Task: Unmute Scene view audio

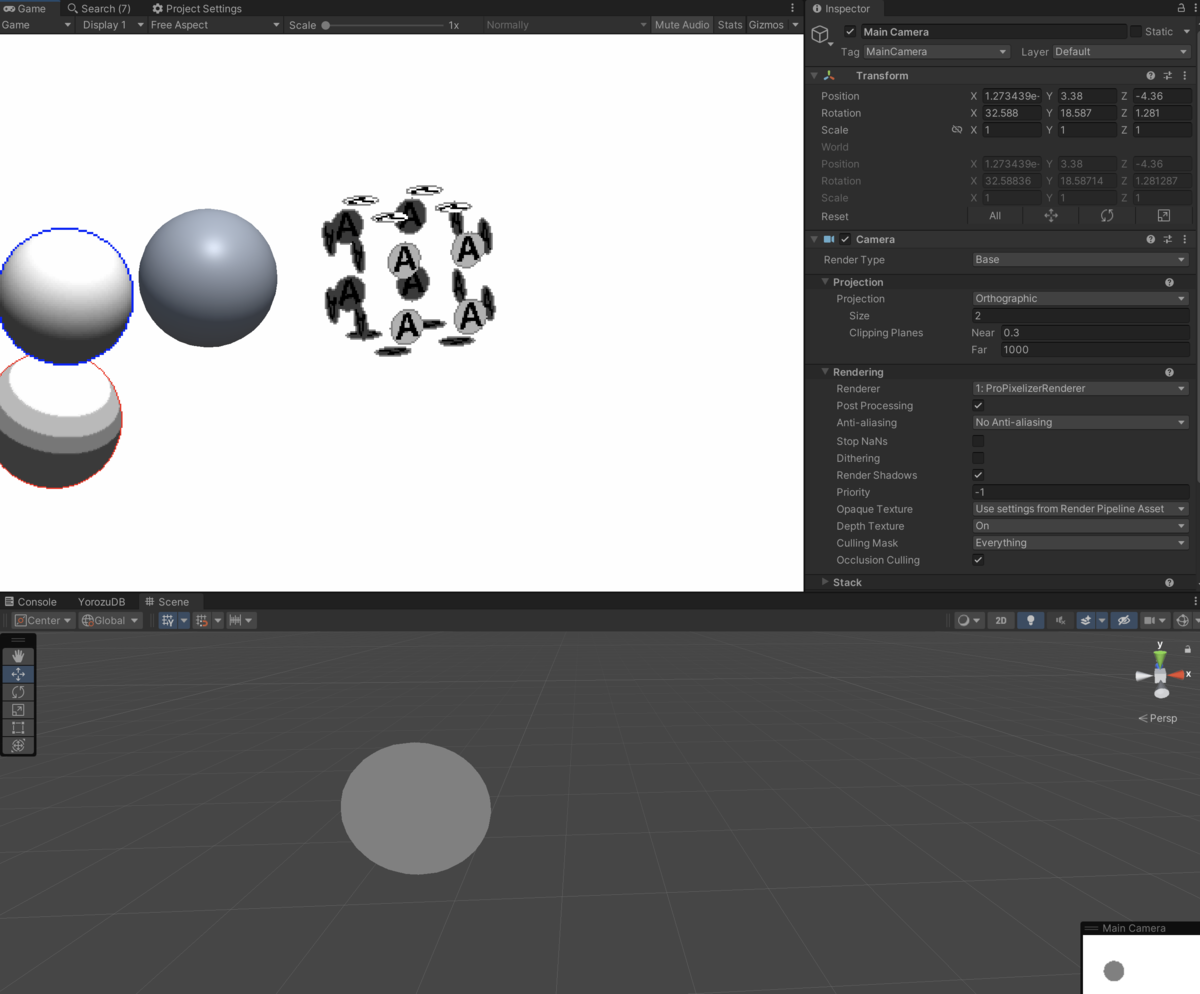Action: pyautogui.click(x=1059, y=620)
